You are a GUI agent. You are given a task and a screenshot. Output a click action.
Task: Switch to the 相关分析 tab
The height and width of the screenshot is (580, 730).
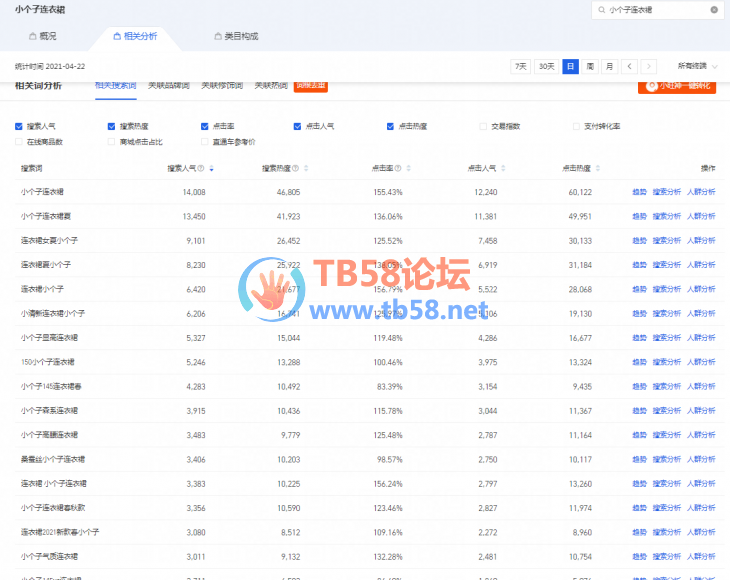click(x=135, y=36)
